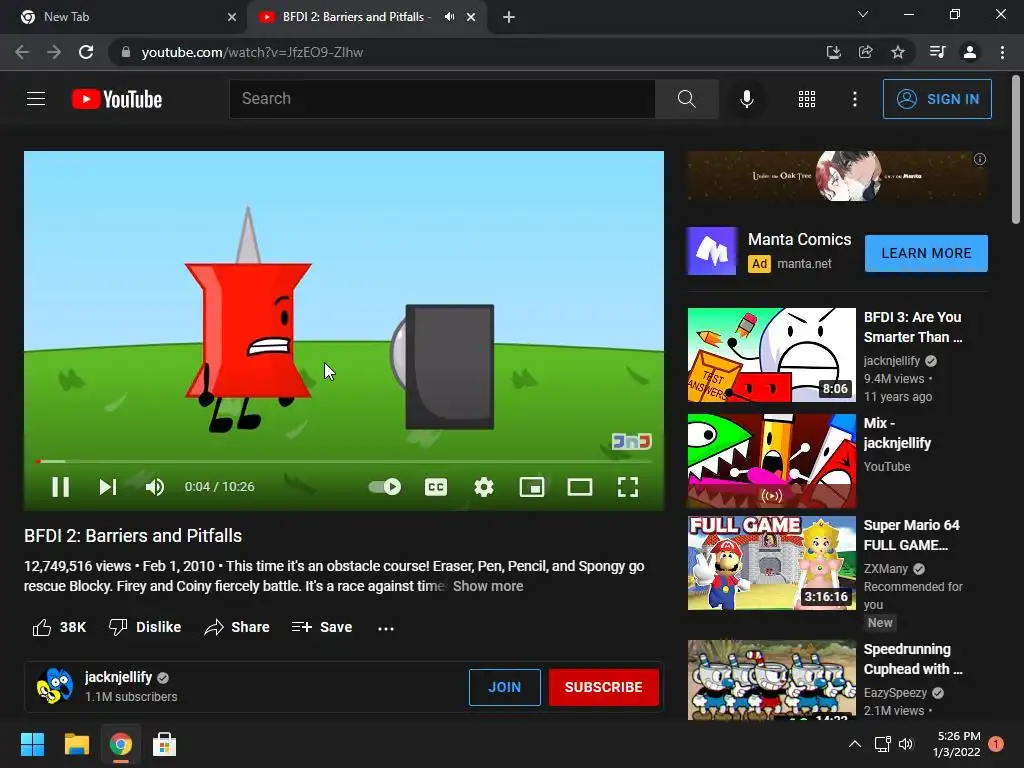This screenshot has height=768, width=1024.
Task: Open File Explorer from taskbar
Action: pyautogui.click(x=76, y=744)
